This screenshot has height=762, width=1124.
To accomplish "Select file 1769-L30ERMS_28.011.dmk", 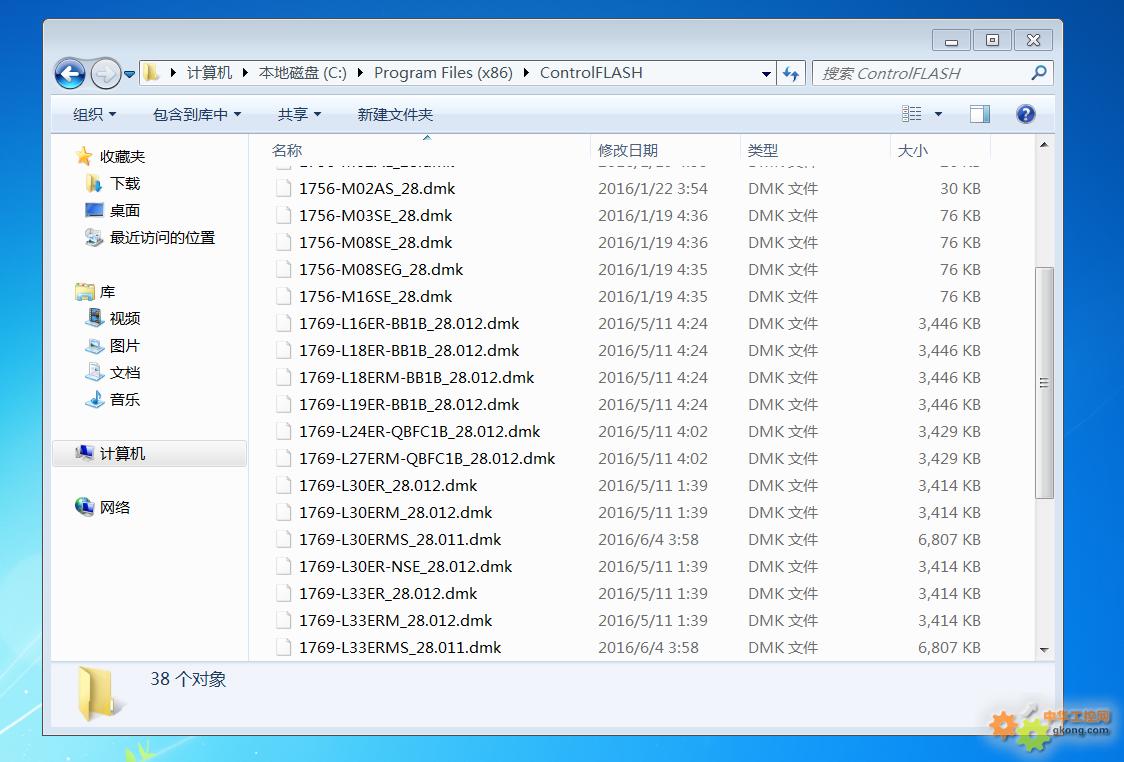I will (400, 540).
